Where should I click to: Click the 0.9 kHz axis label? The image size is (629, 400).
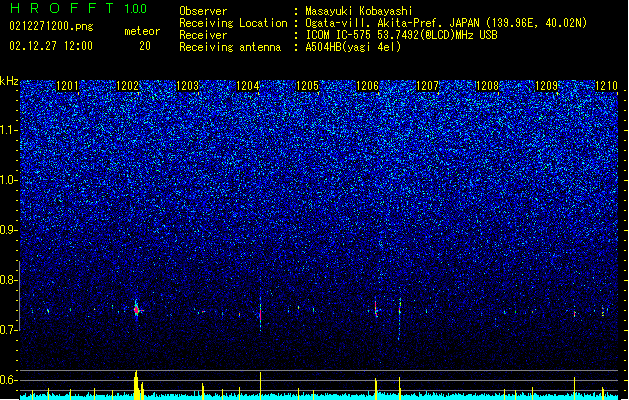pos(9,230)
